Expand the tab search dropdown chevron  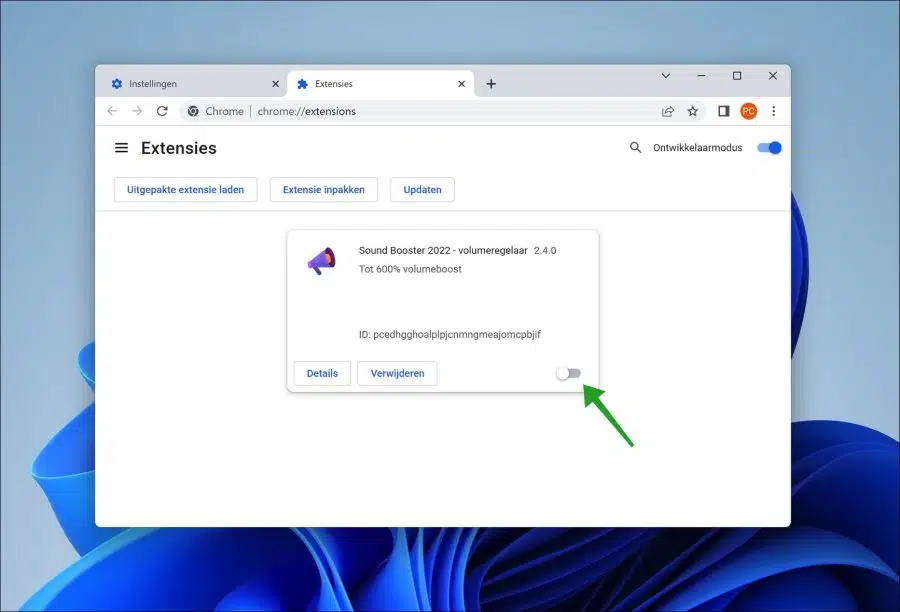666,76
